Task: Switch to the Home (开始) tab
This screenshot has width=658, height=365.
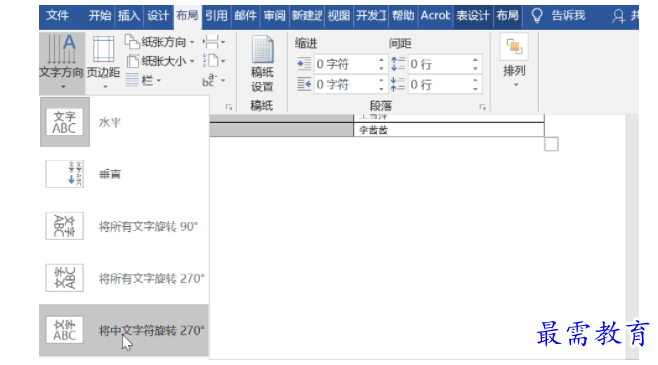Action: 100,16
